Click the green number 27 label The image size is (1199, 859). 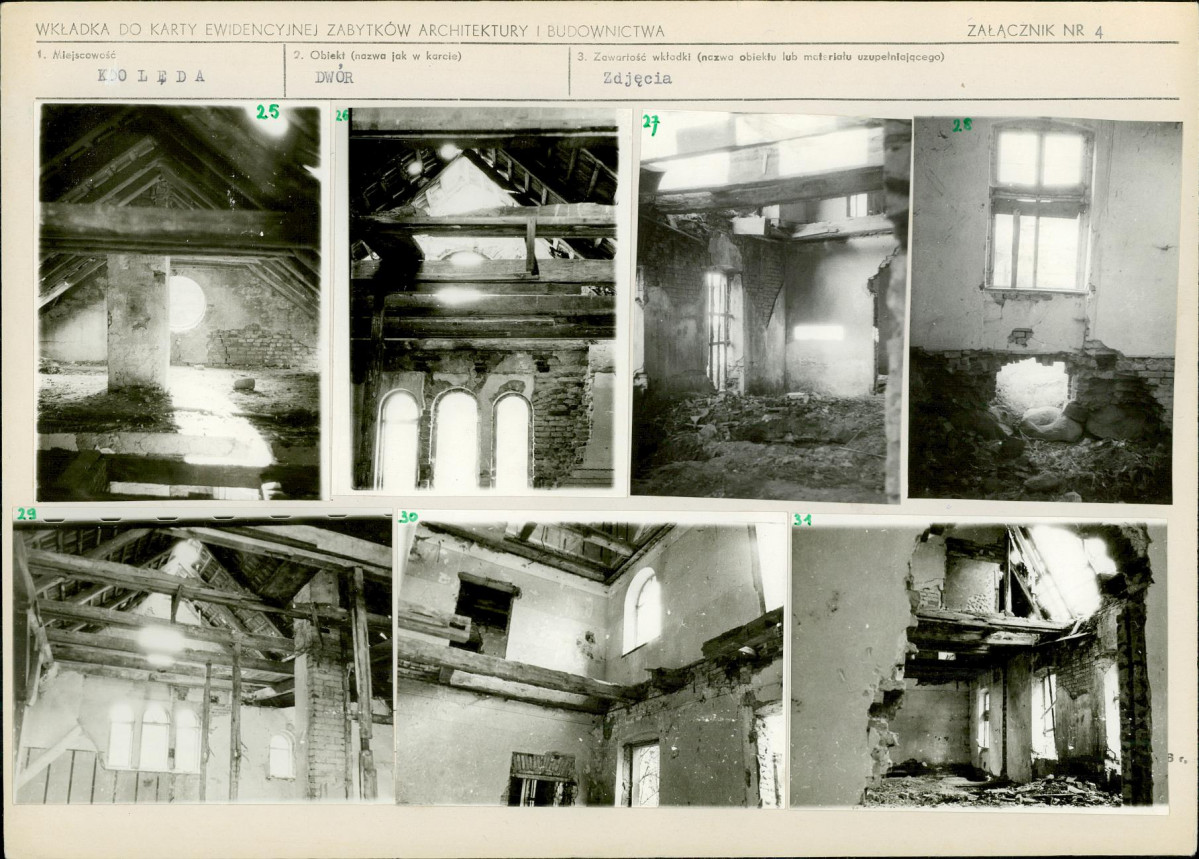pos(651,125)
